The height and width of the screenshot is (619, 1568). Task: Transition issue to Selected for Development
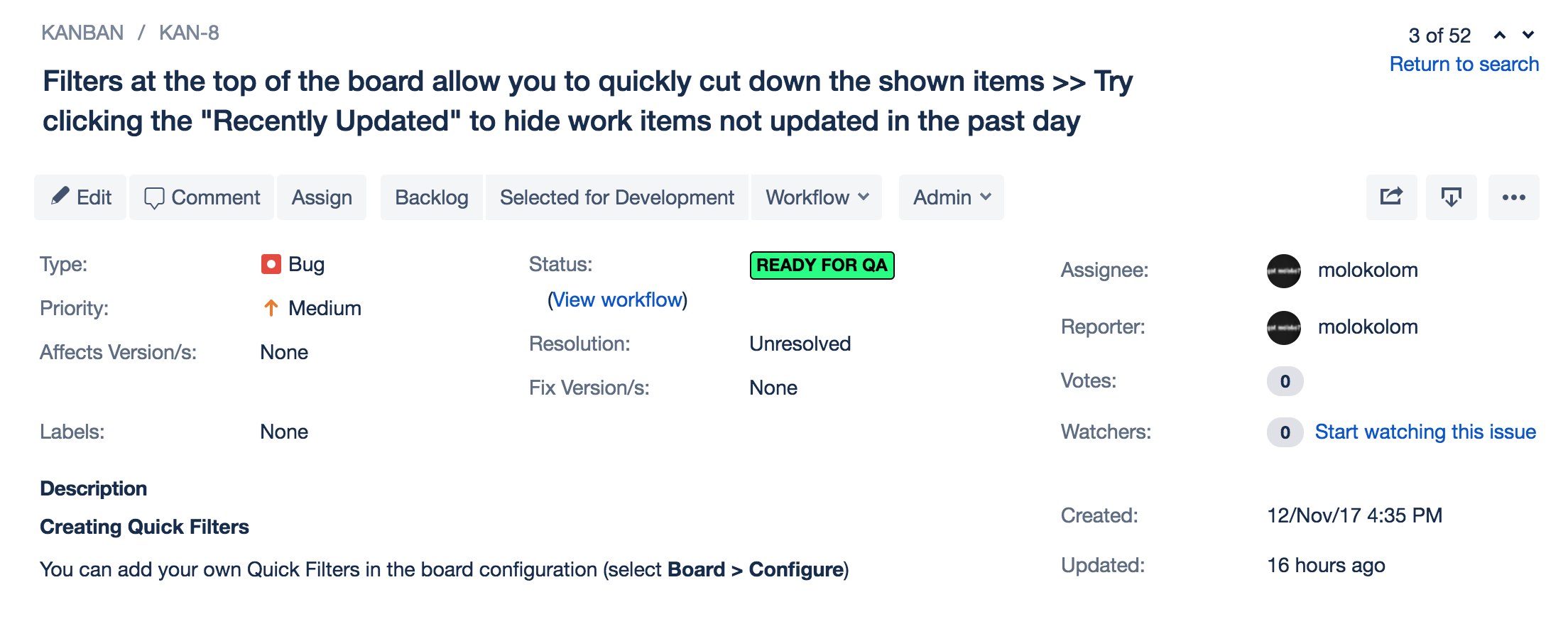(x=616, y=197)
